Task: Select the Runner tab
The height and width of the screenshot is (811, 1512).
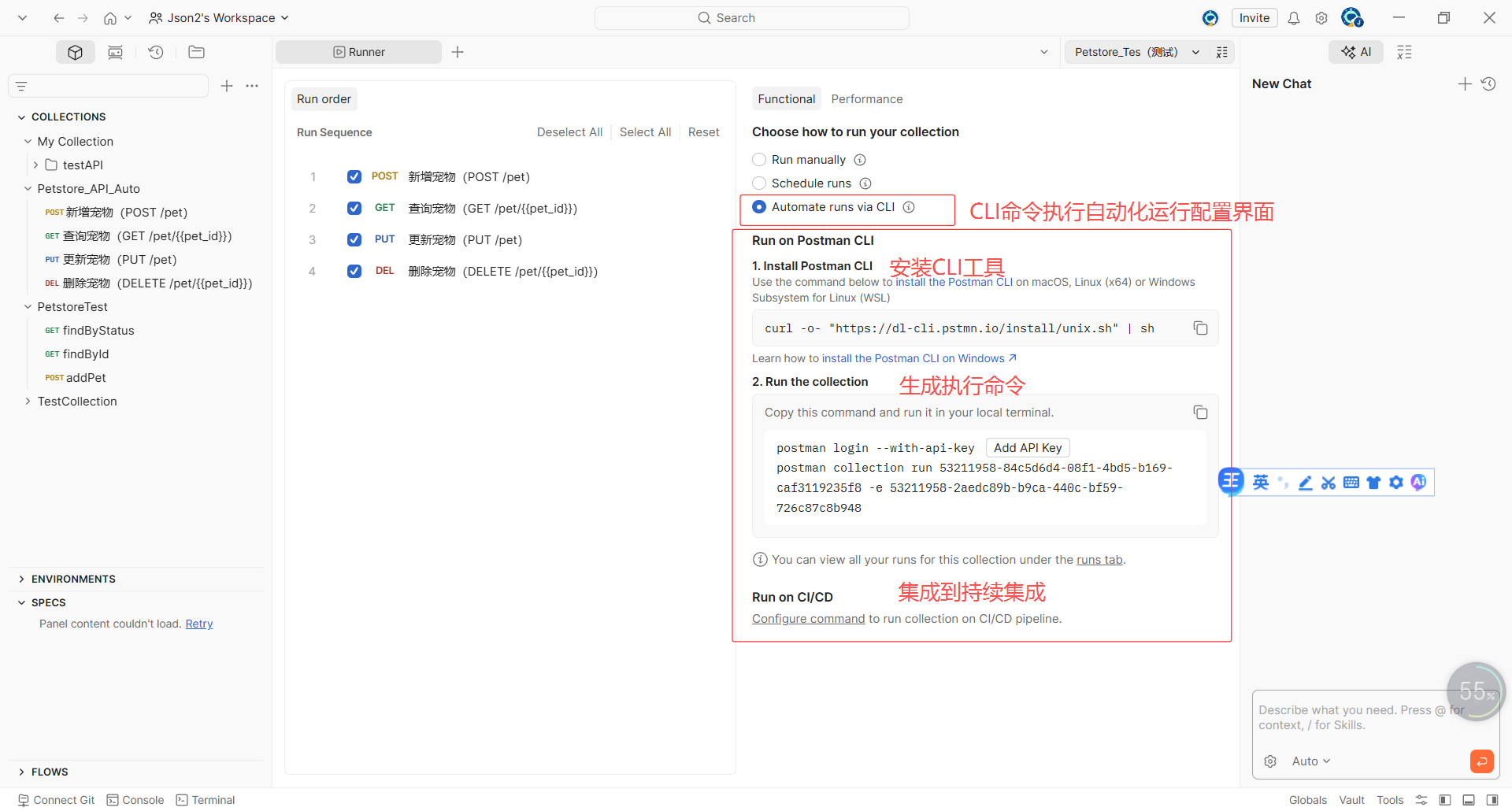Action: (358, 52)
